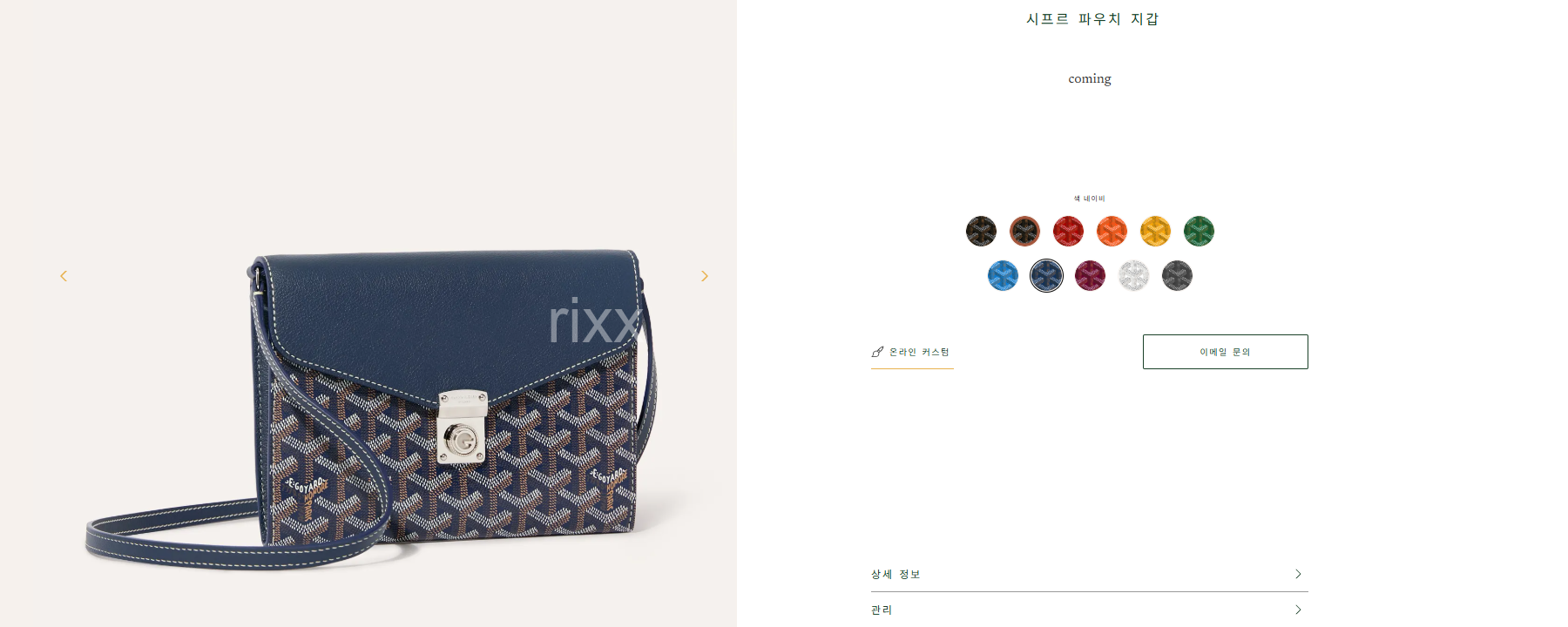The height and width of the screenshot is (627, 1568).
Task: Expand the 관리 section
Action: pos(1089,610)
